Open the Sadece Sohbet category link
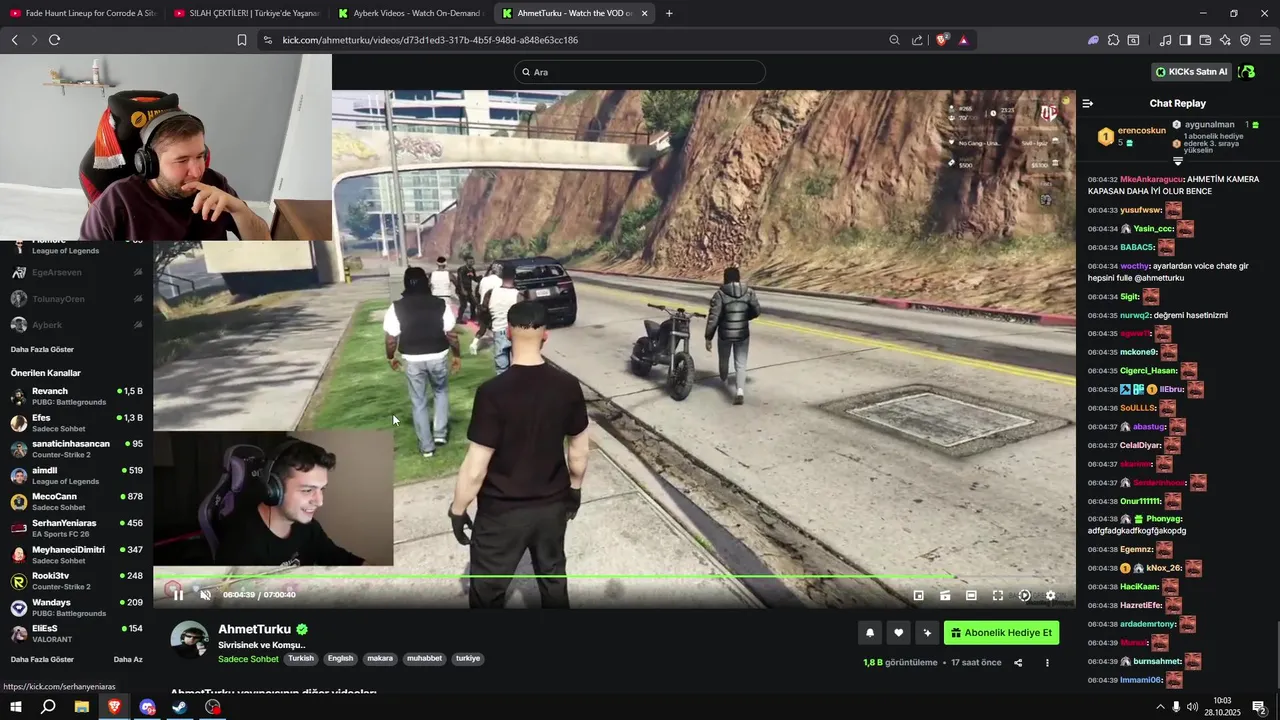1280x720 pixels. click(x=248, y=659)
